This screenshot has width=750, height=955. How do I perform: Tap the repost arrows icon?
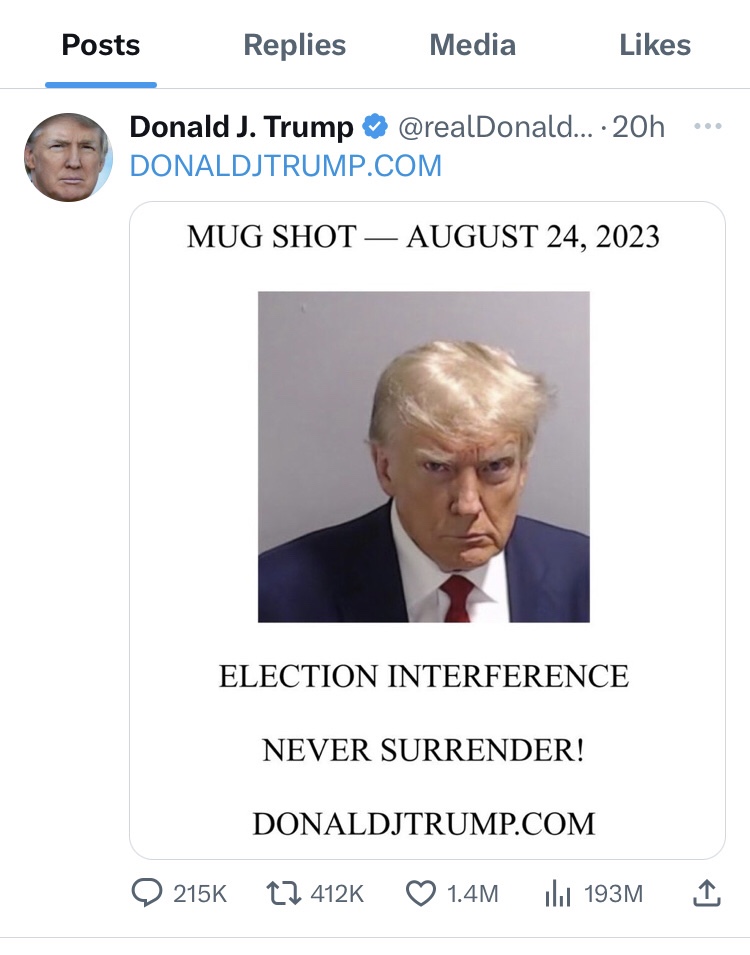click(x=285, y=893)
